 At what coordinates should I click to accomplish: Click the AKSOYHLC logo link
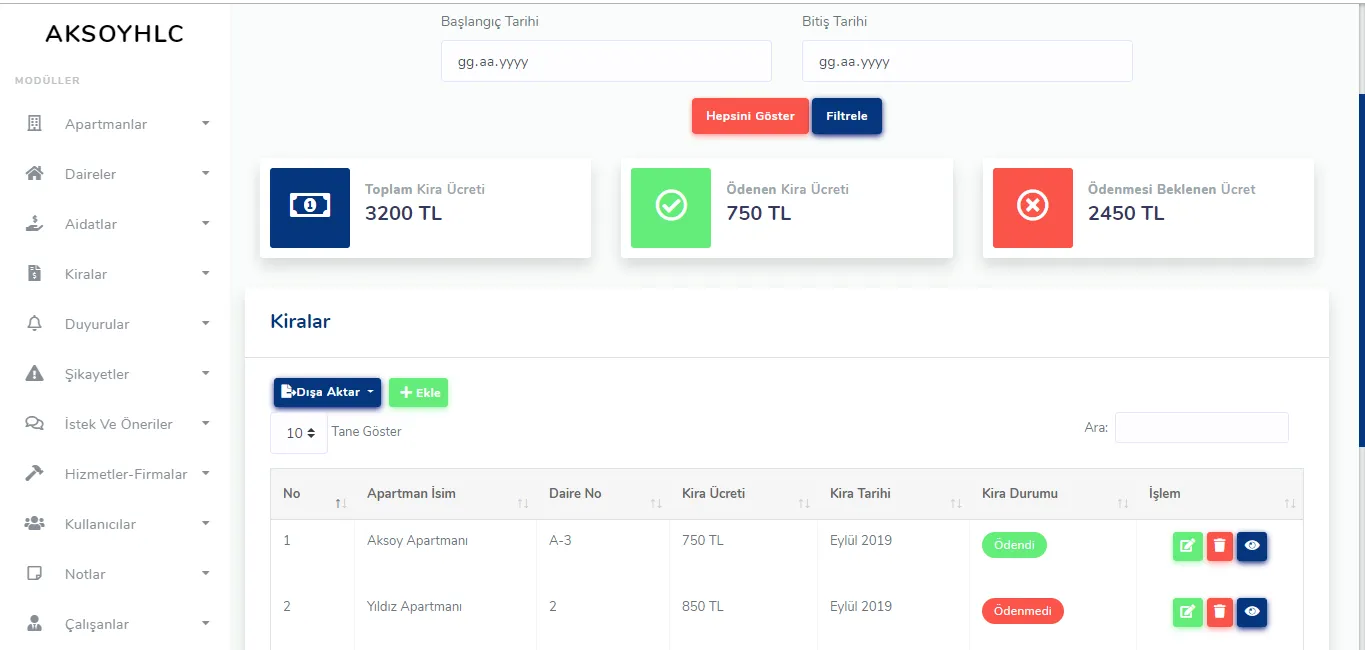click(x=115, y=34)
